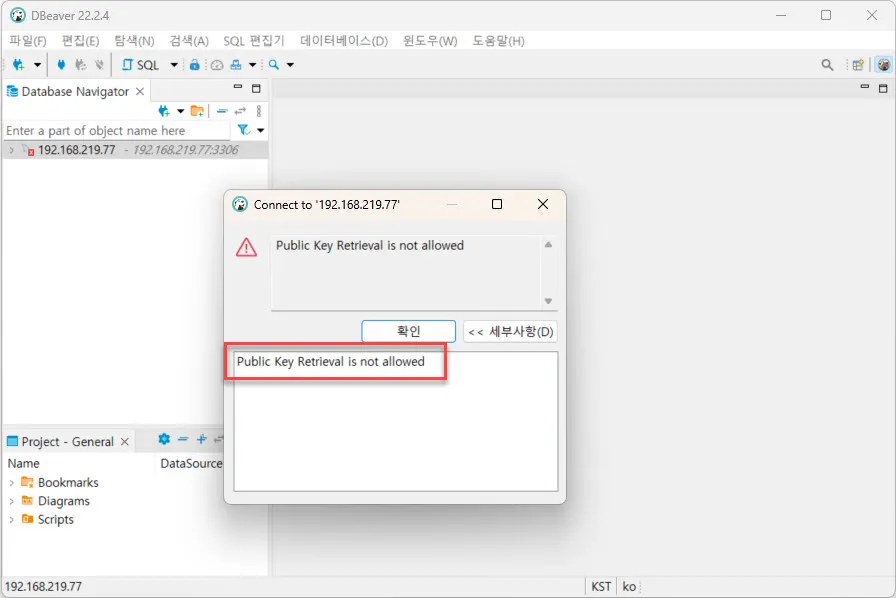896x598 pixels.
Task: Open the SQL editor dropdown arrow
Action: click(173, 64)
